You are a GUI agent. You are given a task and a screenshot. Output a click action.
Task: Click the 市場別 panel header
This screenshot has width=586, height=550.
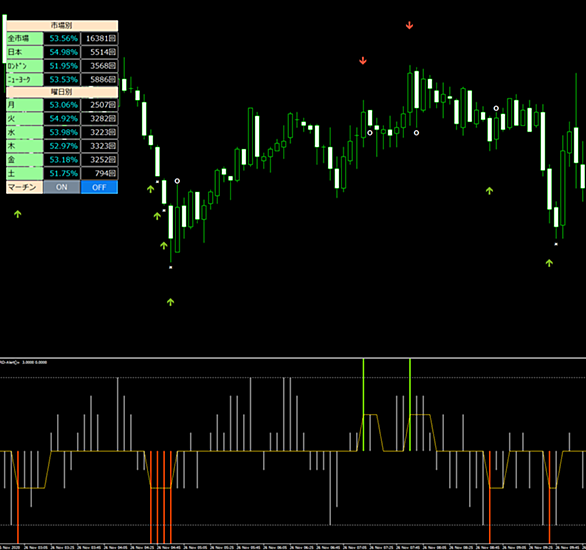pyautogui.click(x=62, y=25)
